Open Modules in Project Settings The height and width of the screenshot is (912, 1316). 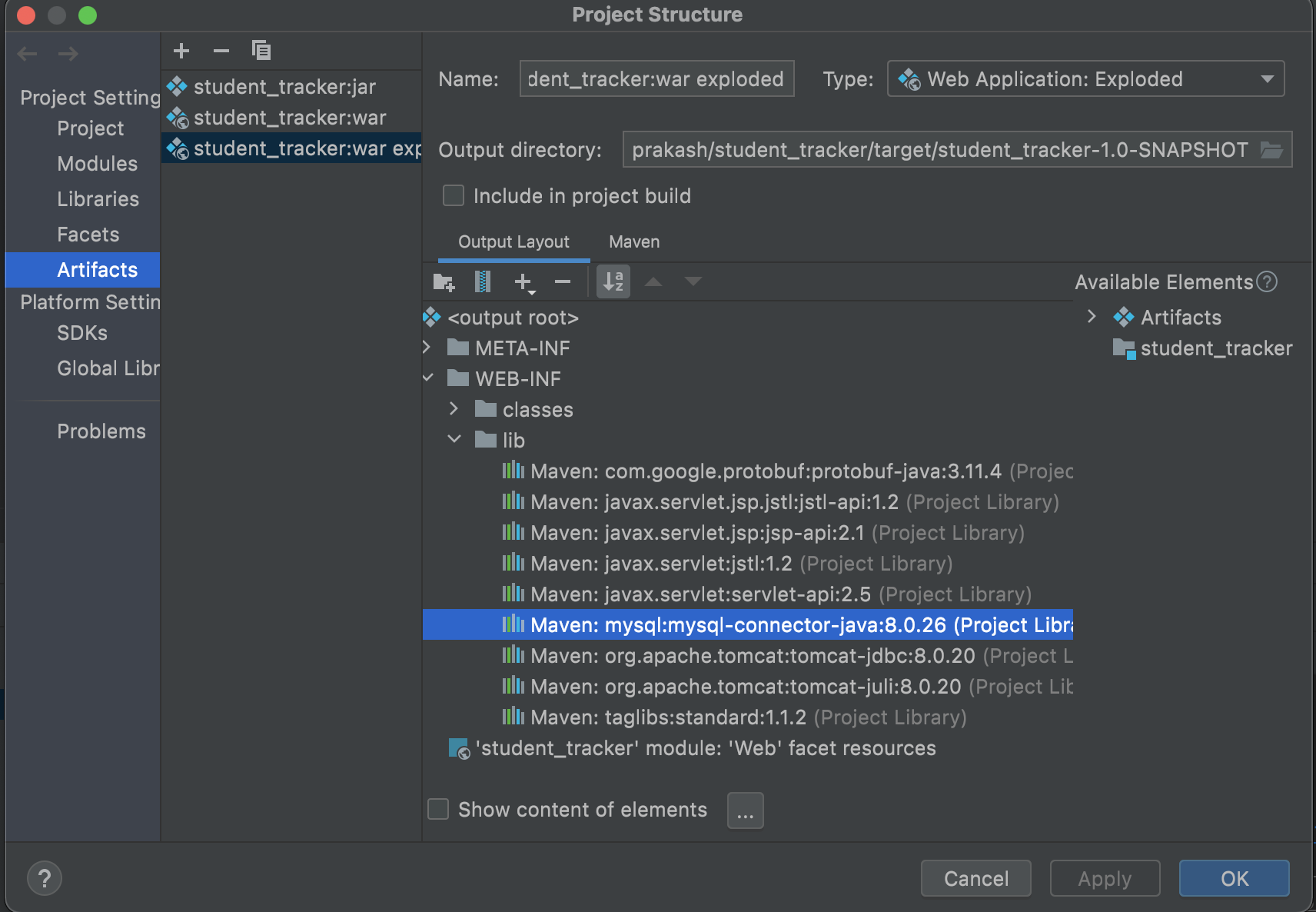click(x=97, y=164)
